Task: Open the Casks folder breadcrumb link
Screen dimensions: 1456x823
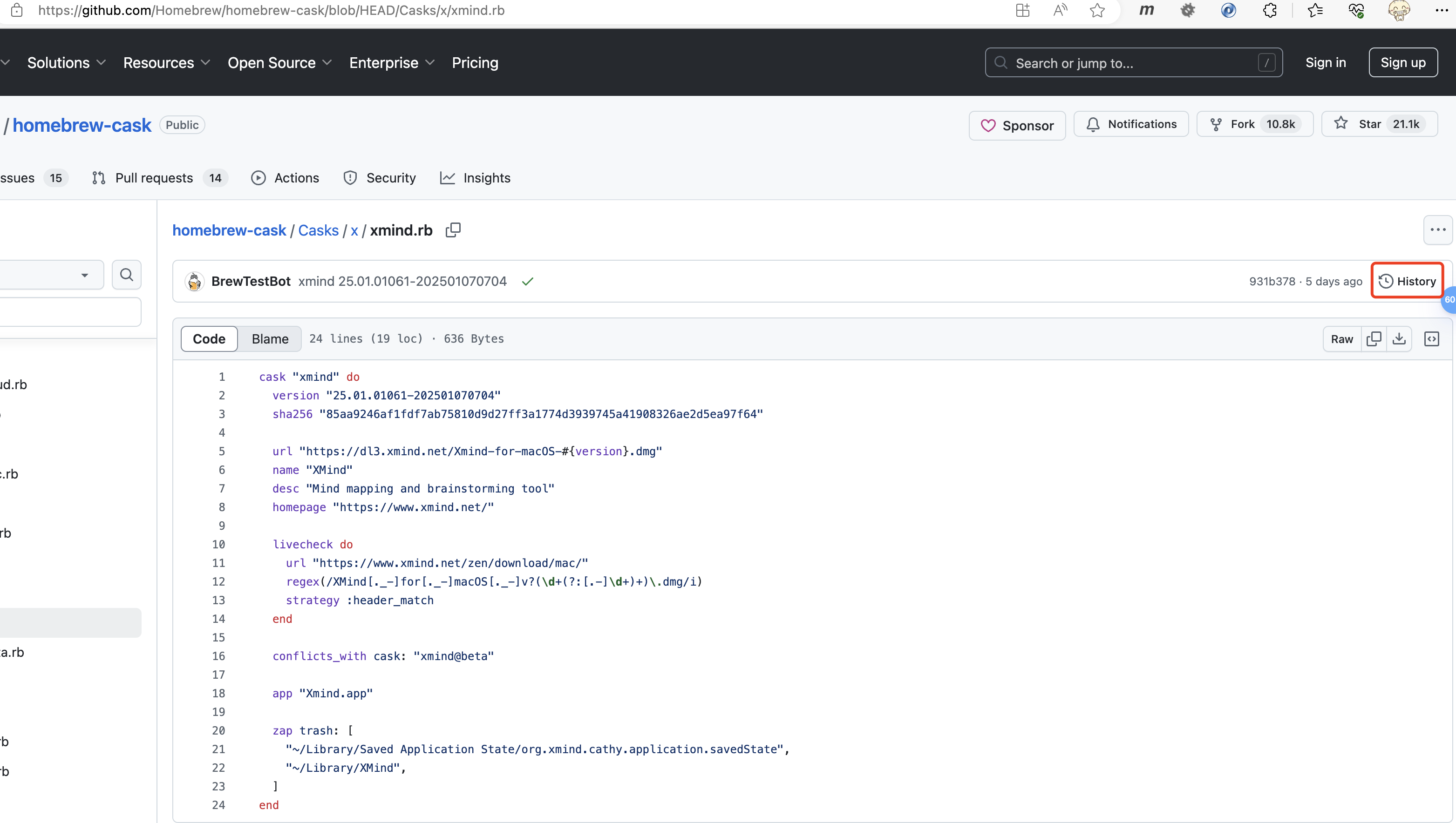Action: [318, 230]
